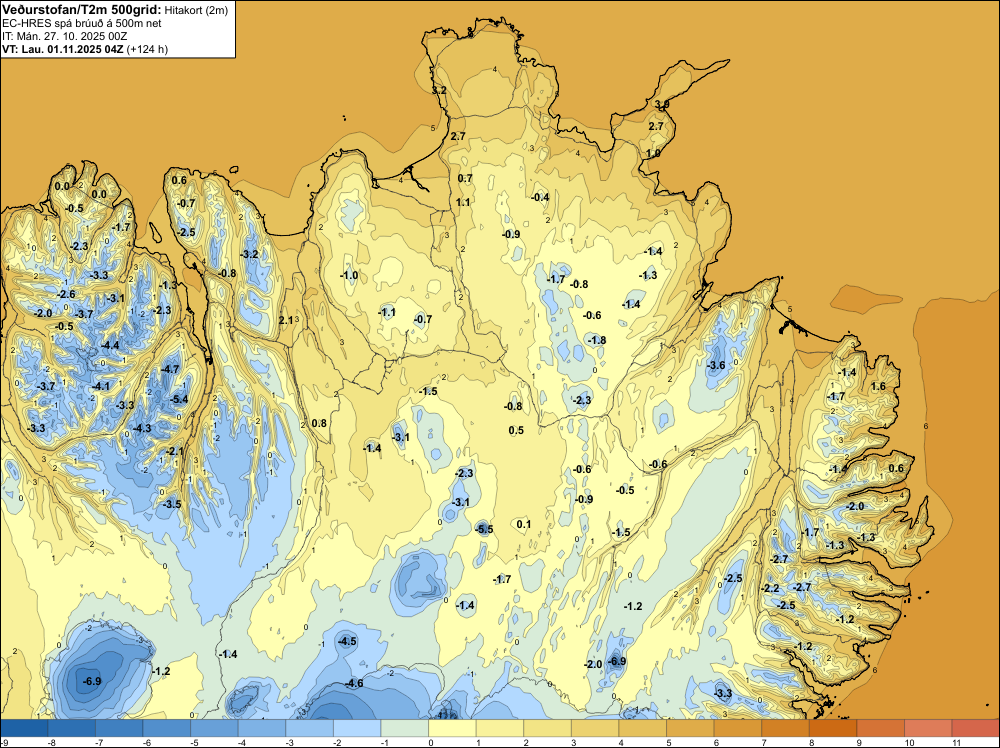Click the '(+124 h)' forecast offset
The width and height of the screenshot is (1000, 748).
pyautogui.click(x=147, y=49)
